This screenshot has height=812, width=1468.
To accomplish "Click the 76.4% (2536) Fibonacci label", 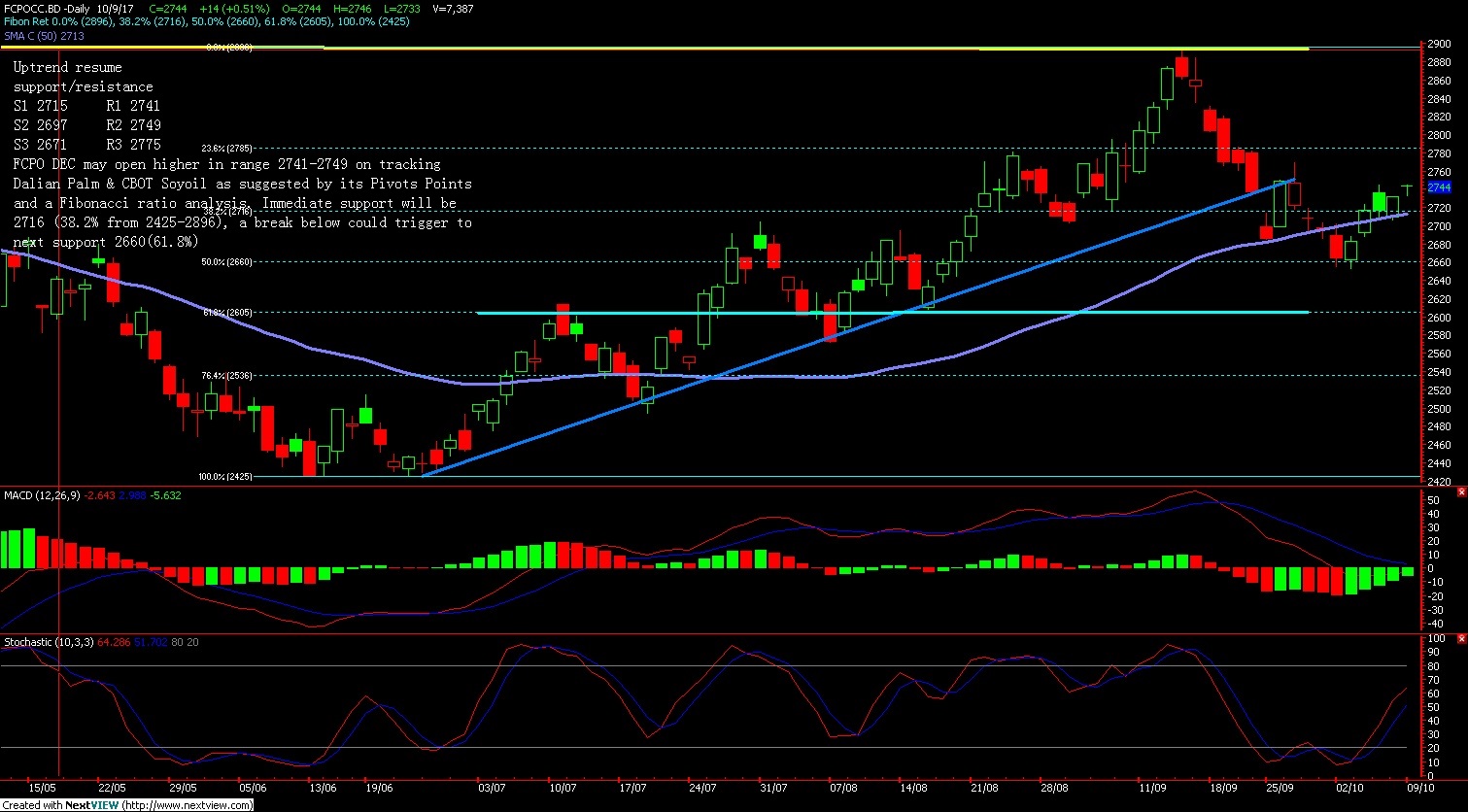I will click(226, 375).
